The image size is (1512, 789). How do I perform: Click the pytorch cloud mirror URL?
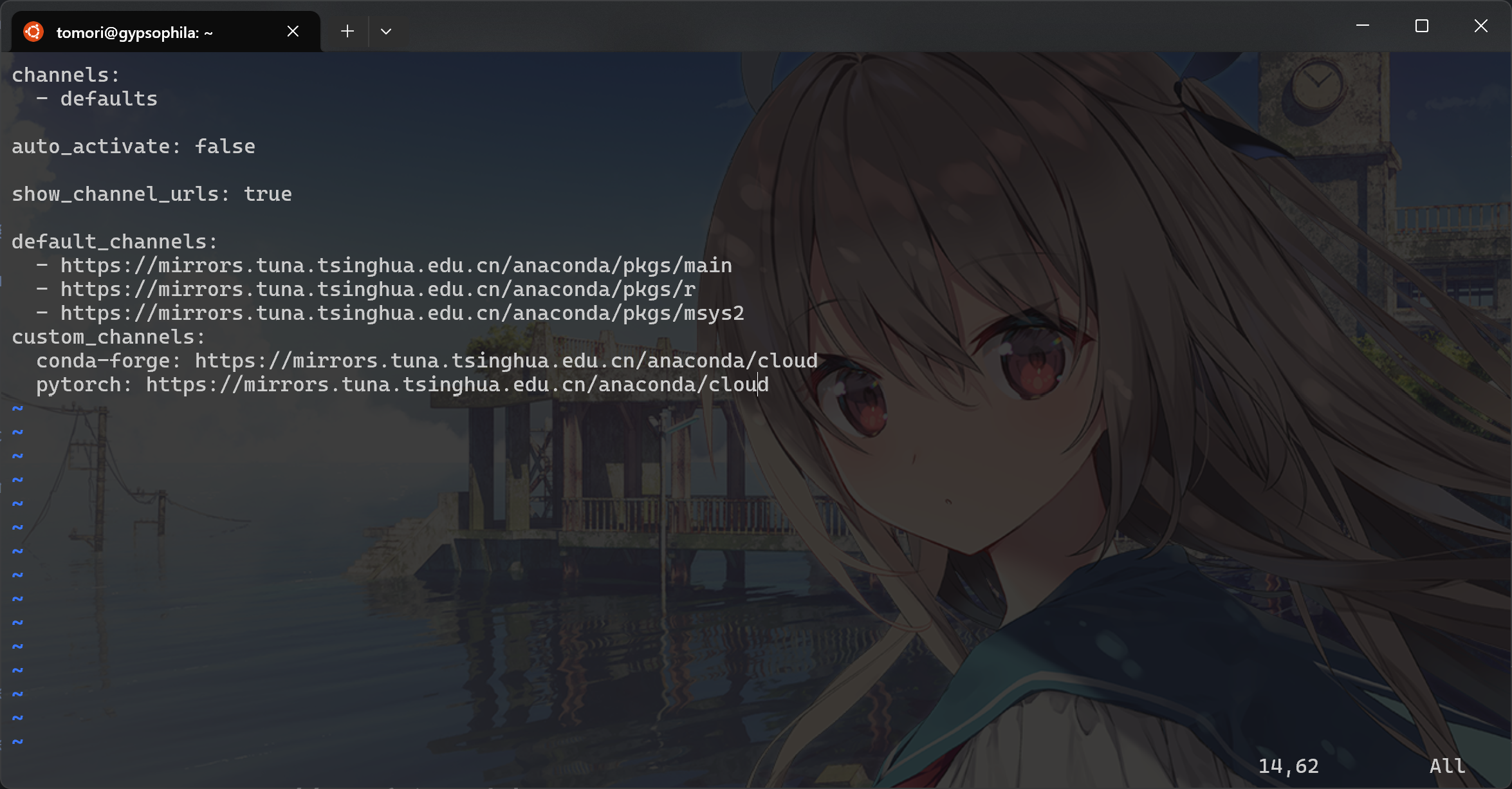(457, 385)
